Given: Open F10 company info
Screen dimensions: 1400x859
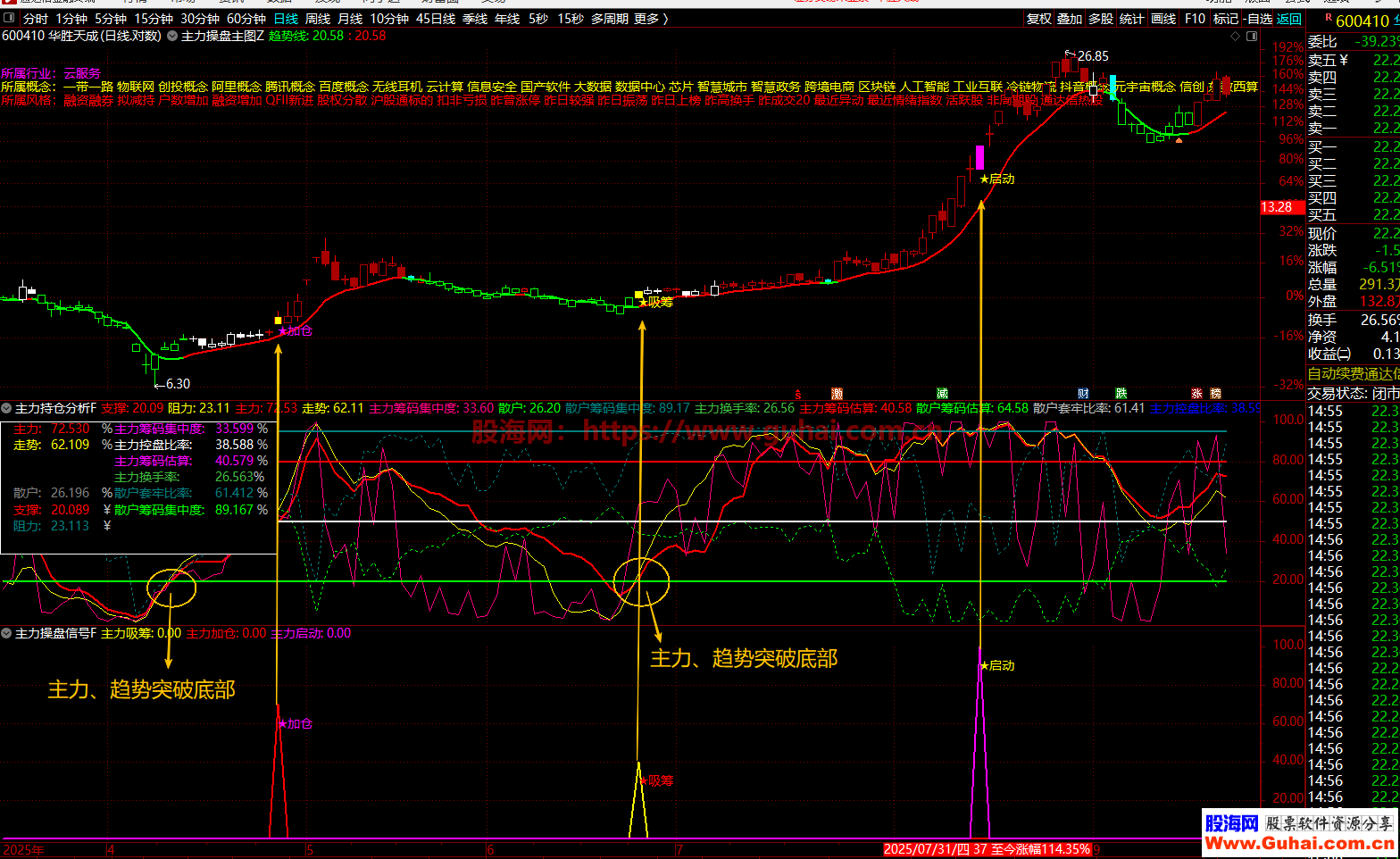Looking at the screenshot, I should tap(1195, 18).
